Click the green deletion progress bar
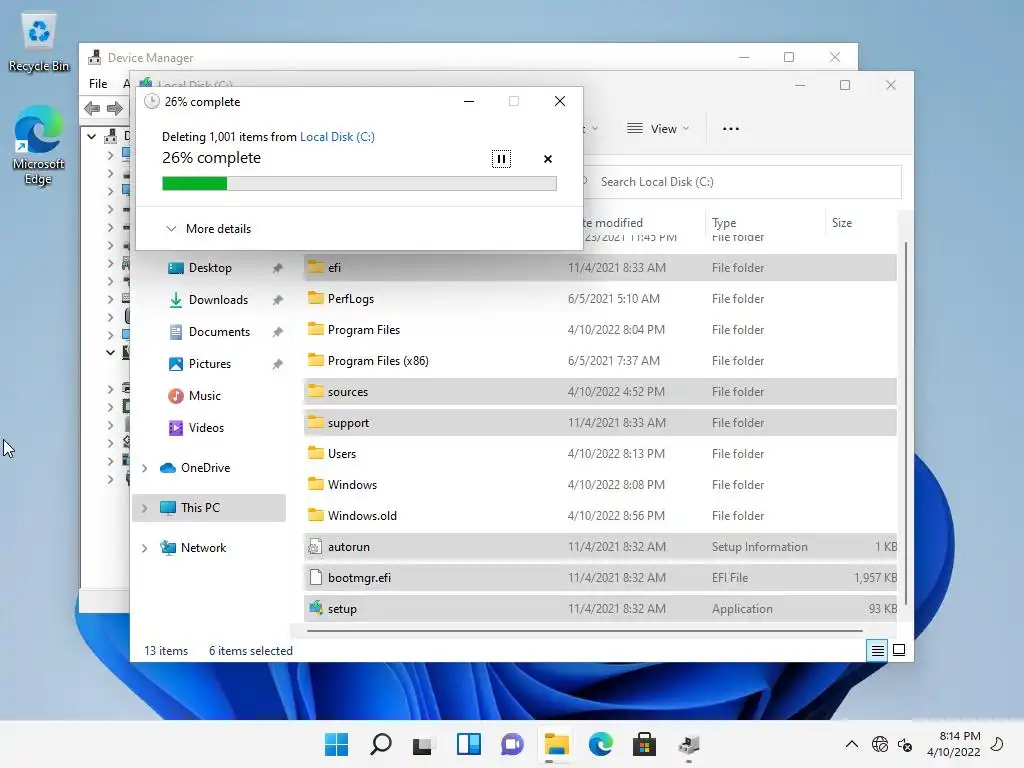The height and width of the screenshot is (768, 1024). tap(359, 184)
